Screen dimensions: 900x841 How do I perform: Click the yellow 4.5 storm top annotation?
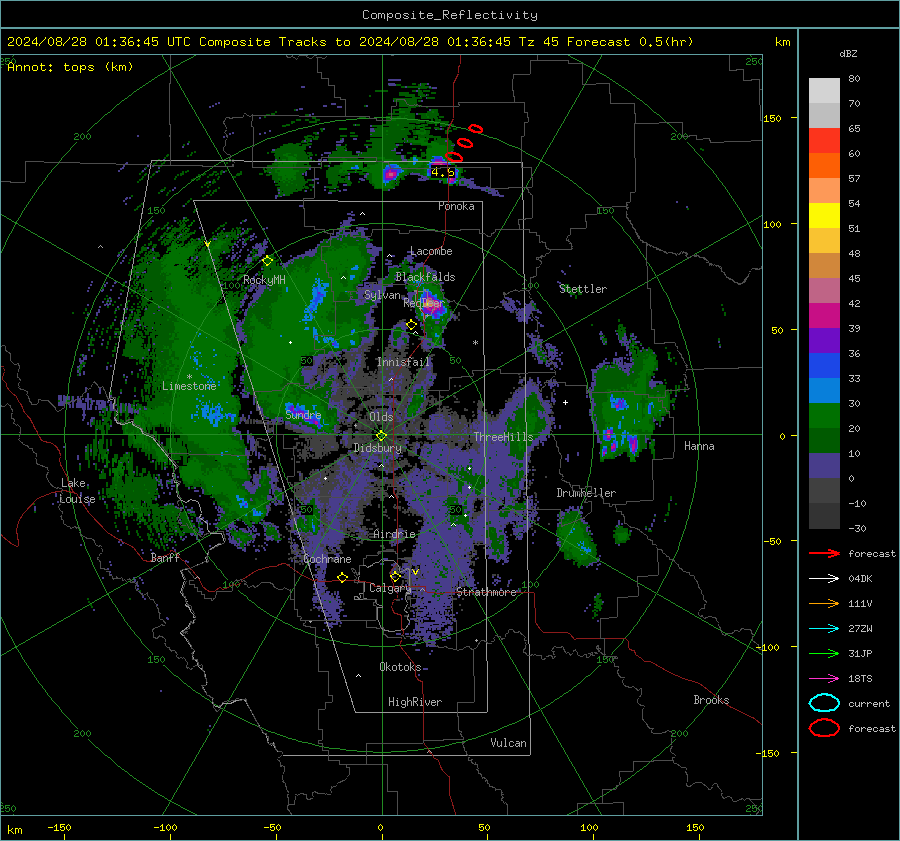[x=443, y=172]
